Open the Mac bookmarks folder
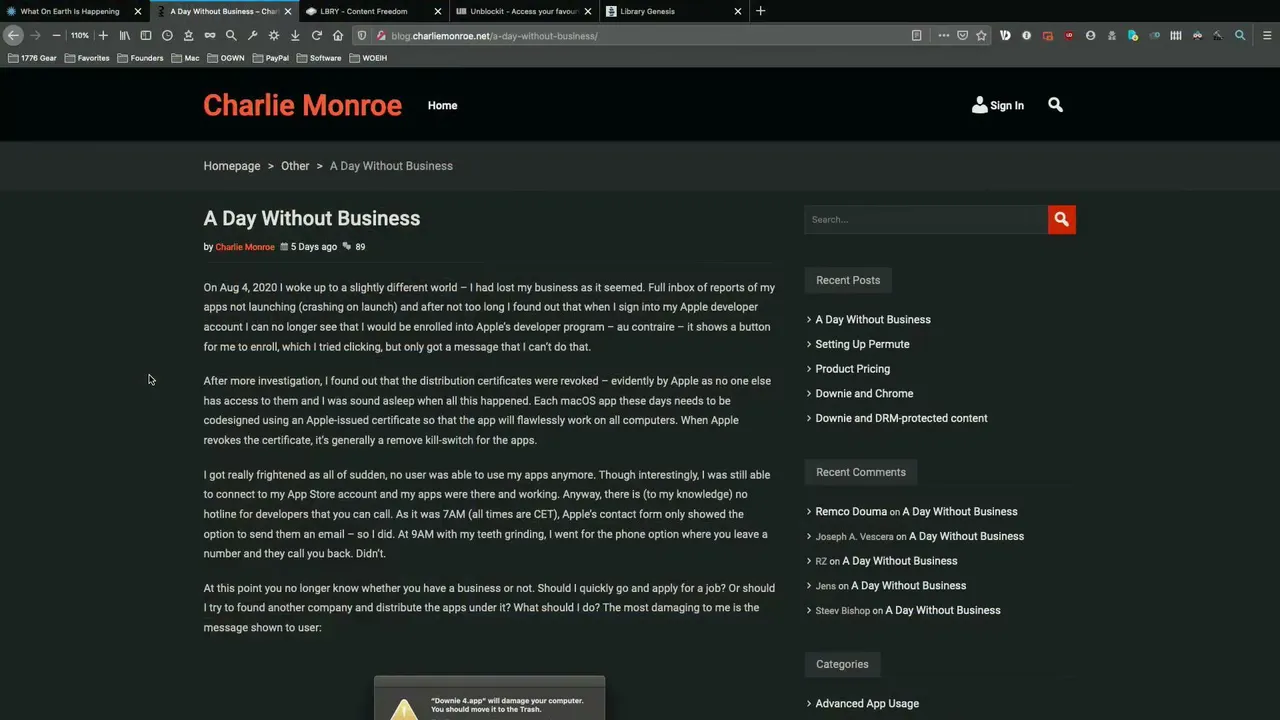This screenshot has height=720, width=1280. coord(185,58)
